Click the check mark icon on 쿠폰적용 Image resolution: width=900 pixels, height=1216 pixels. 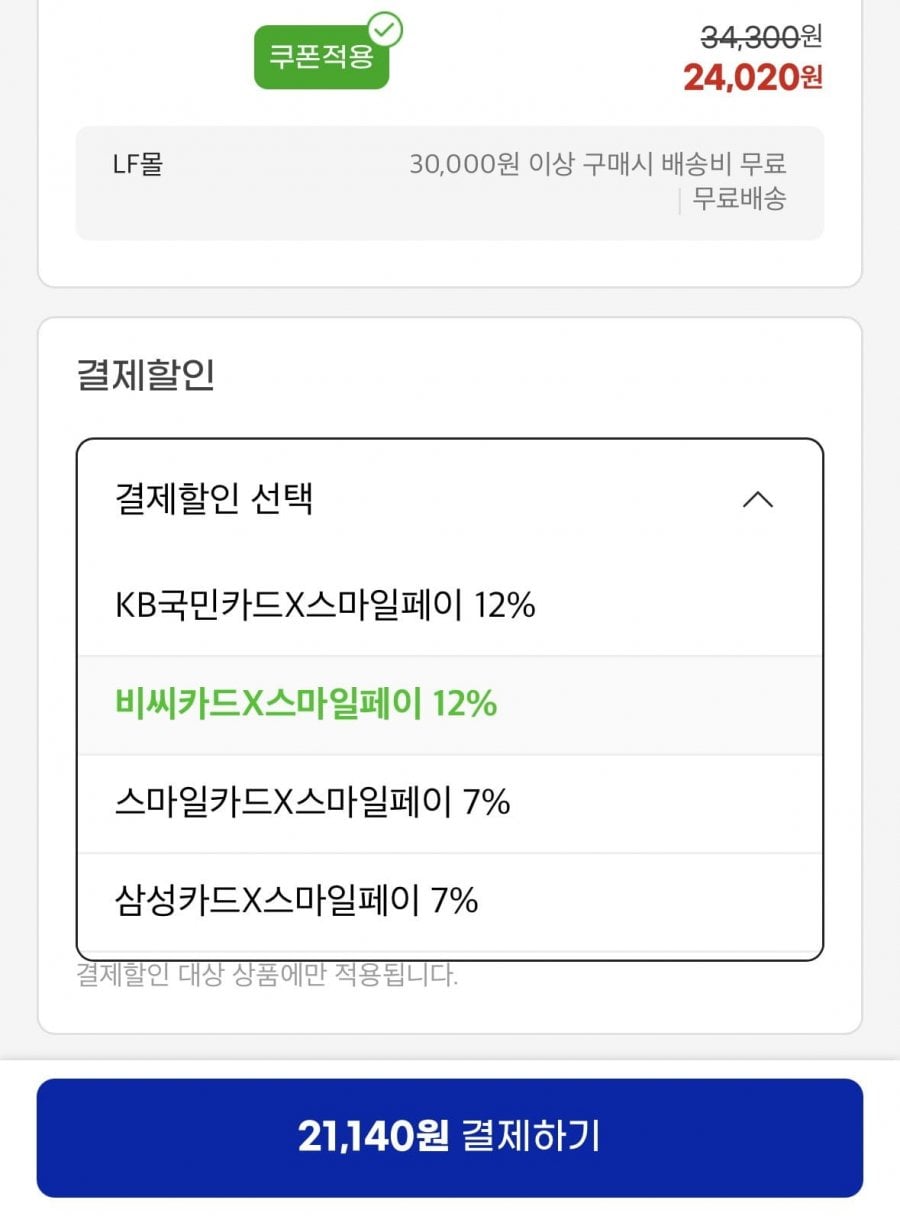pyautogui.click(x=384, y=30)
